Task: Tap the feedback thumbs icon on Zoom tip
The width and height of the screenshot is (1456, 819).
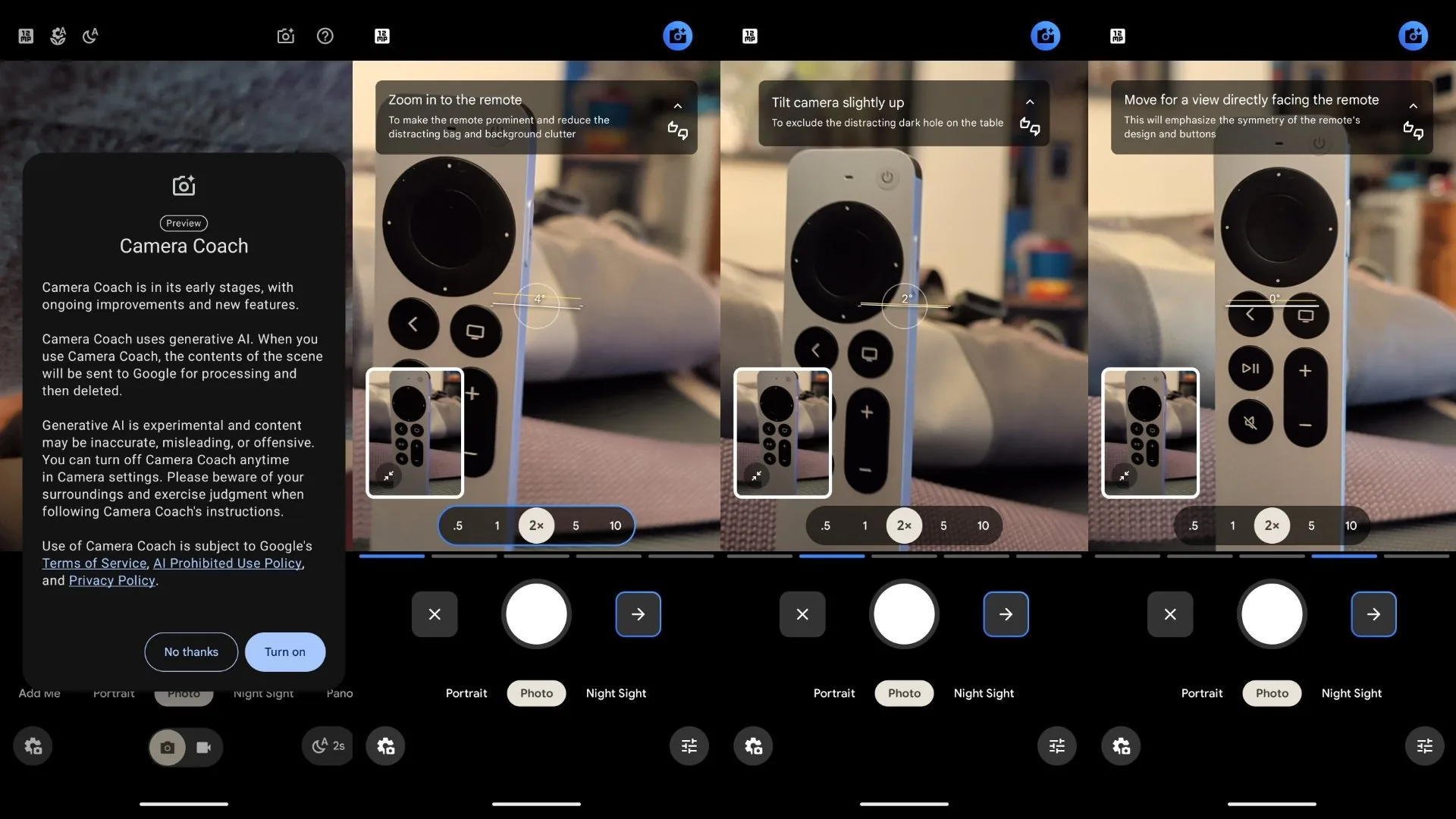Action: (x=677, y=130)
